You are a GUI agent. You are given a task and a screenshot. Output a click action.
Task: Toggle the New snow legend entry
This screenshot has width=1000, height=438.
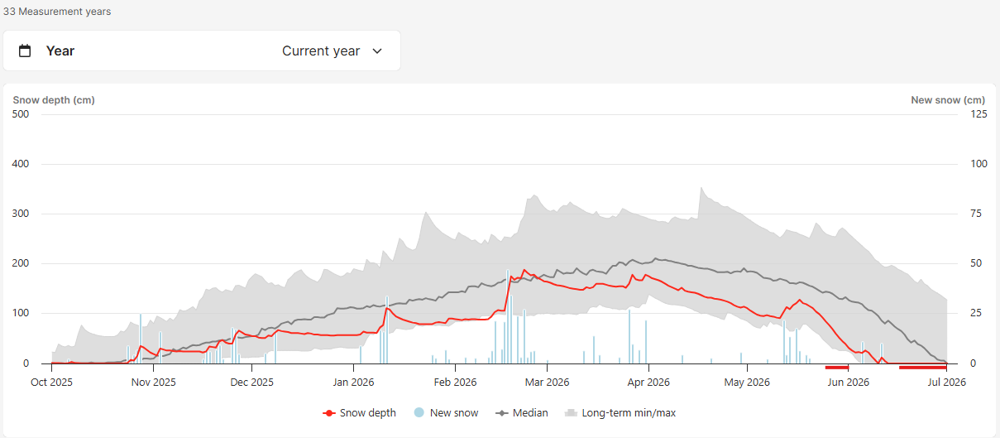445,413
